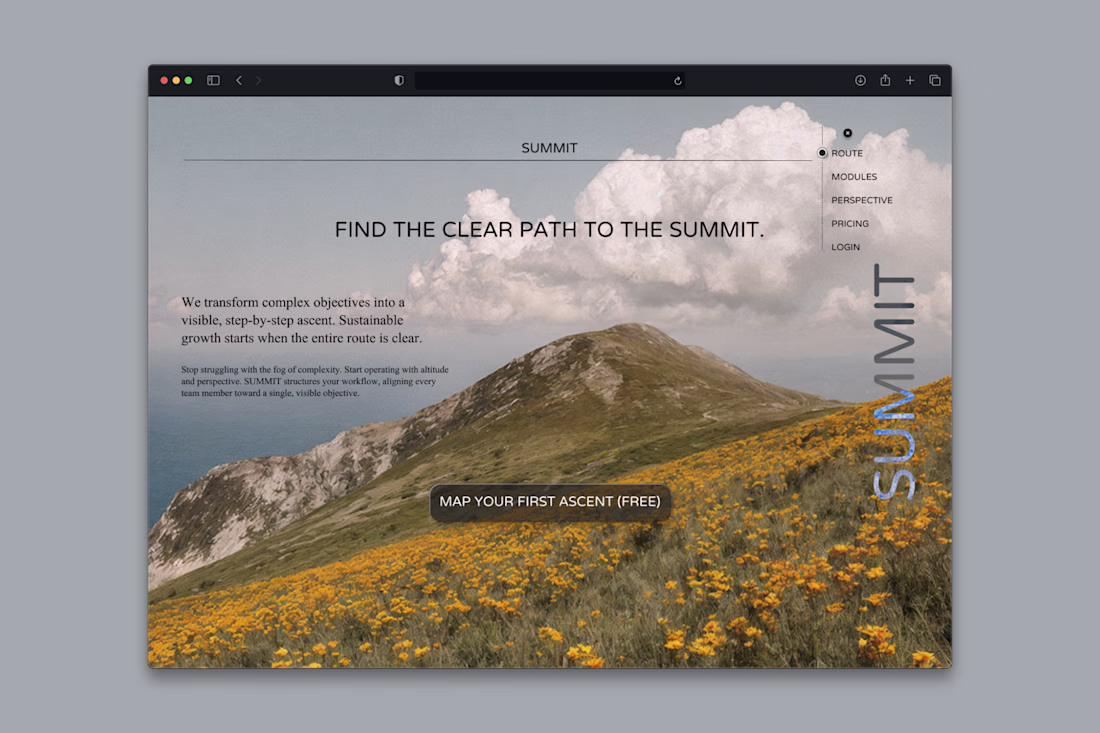Image resolution: width=1100 pixels, height=733 pixels.
Task: Focus the browser address bar
Action: click(x=550, y=81)
